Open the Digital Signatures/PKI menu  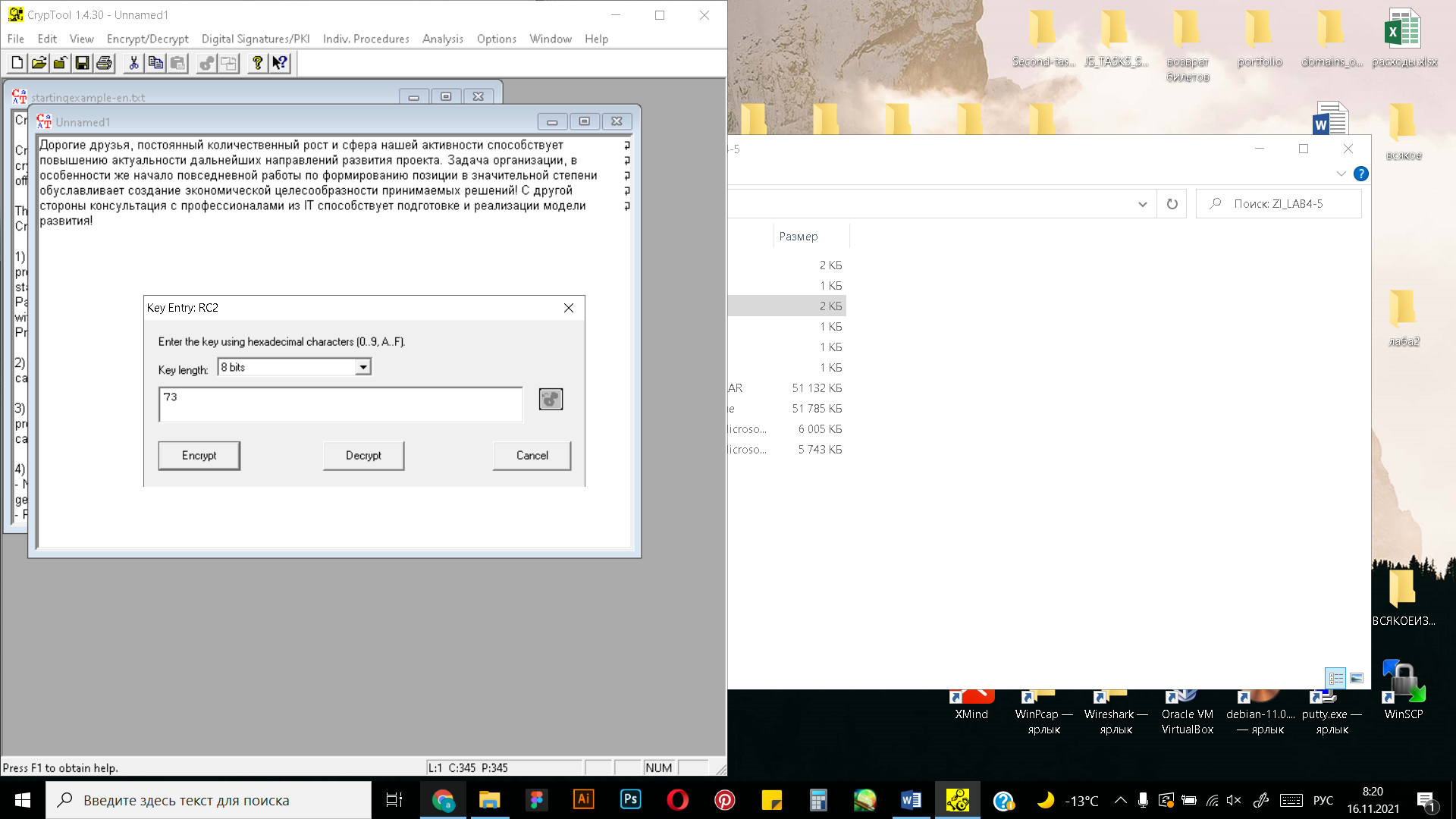[x=256, y=39]
